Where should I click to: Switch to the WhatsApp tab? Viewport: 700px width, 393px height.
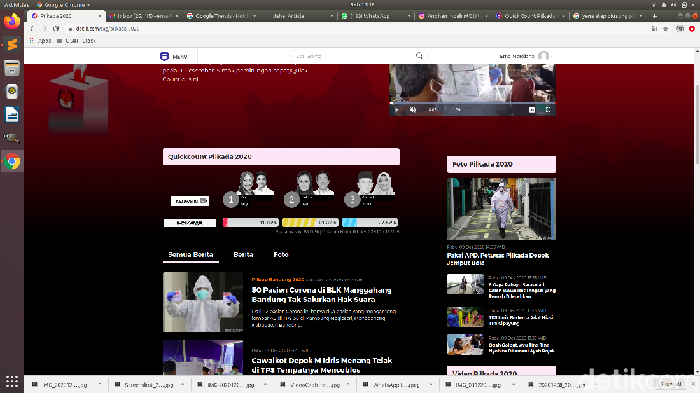pos(375,16)
